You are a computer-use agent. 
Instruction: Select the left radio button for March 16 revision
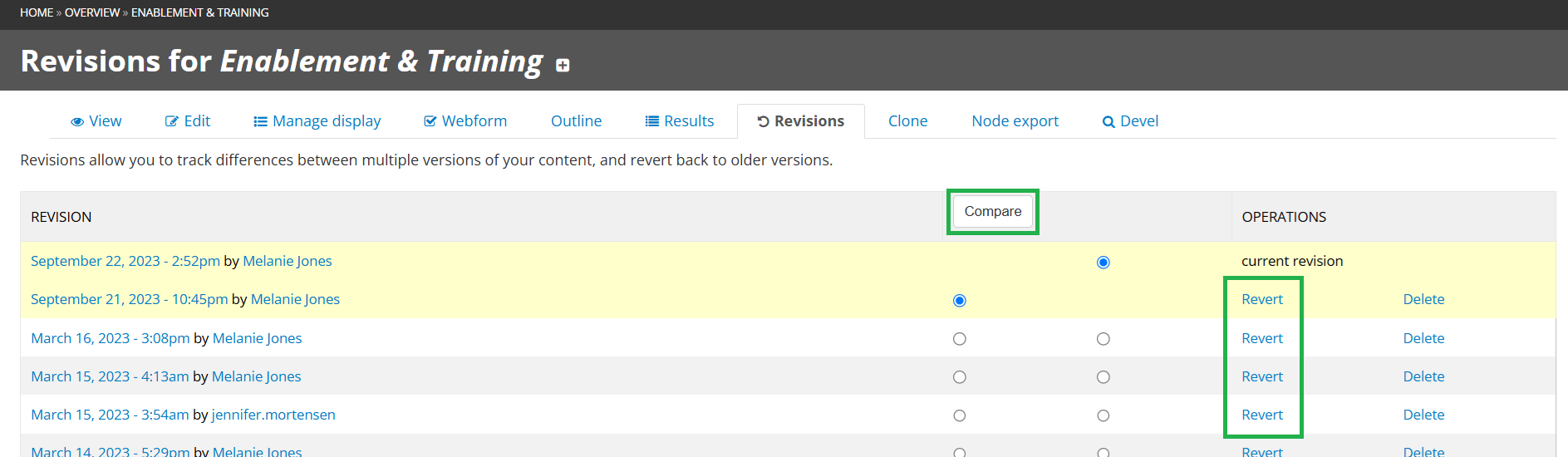pyautogui.click(x=960, y=339)
